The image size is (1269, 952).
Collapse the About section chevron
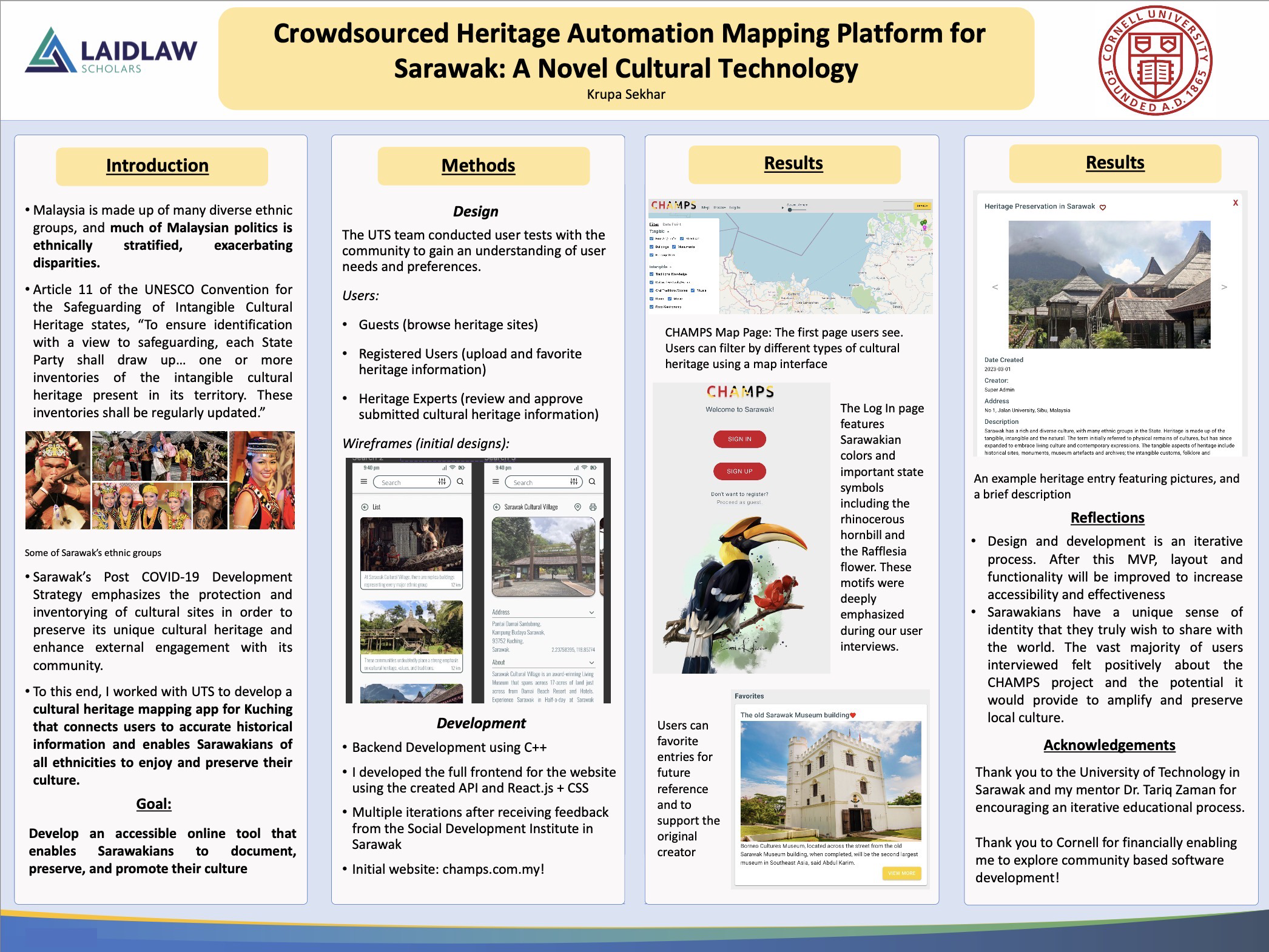tap(591, 663)
